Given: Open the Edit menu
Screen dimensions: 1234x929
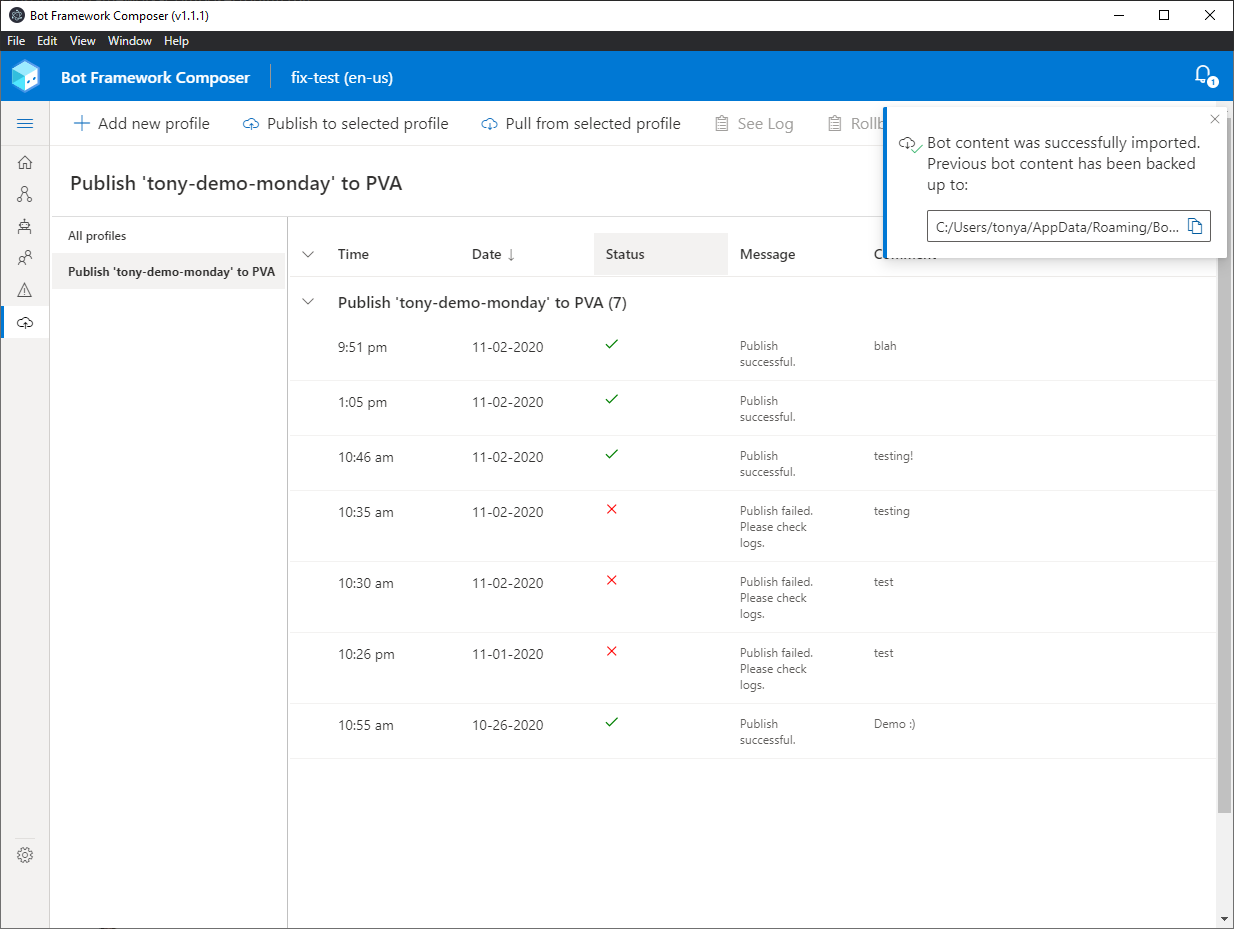Looking at the screenshot, I should pyautogui.click(x=47, y=41).
